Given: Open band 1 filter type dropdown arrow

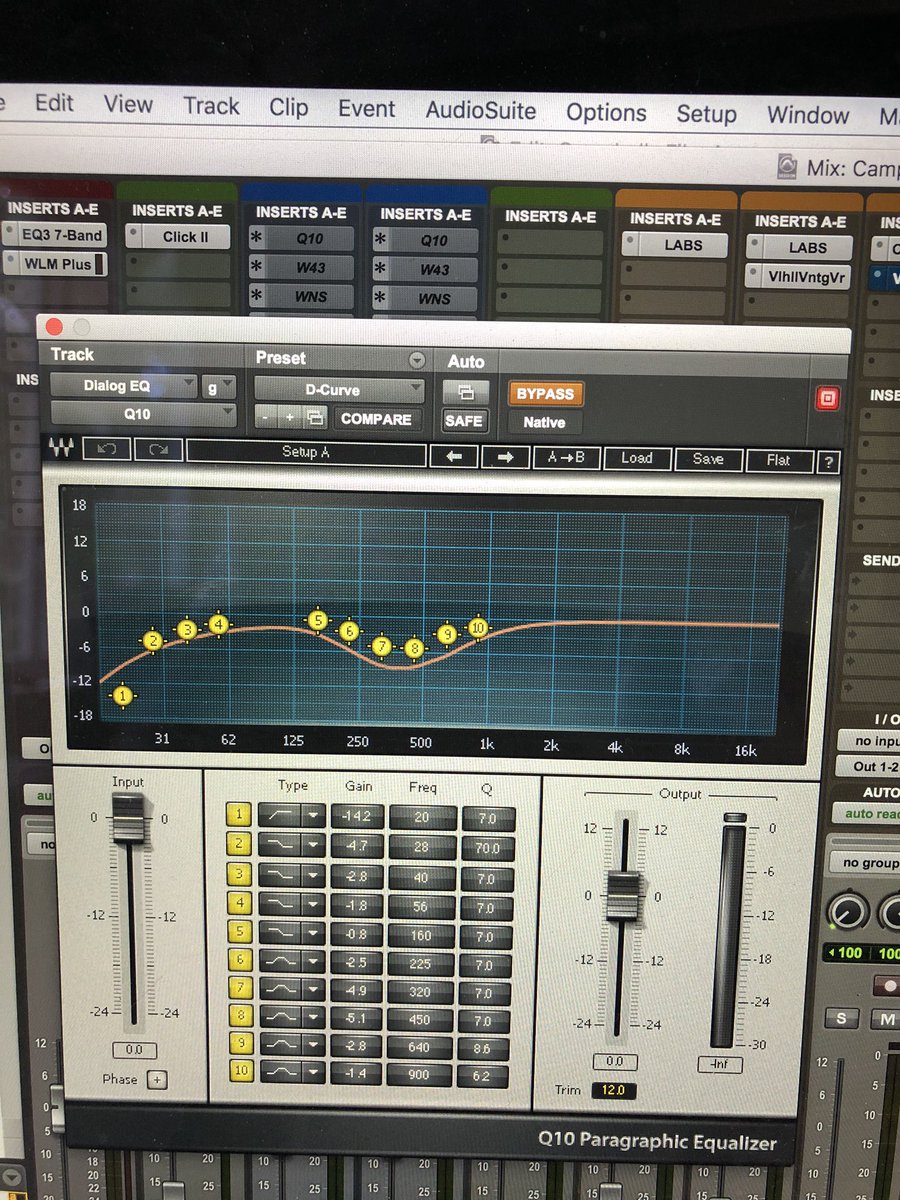Looking at the screenshot, I should click(314, 815).
